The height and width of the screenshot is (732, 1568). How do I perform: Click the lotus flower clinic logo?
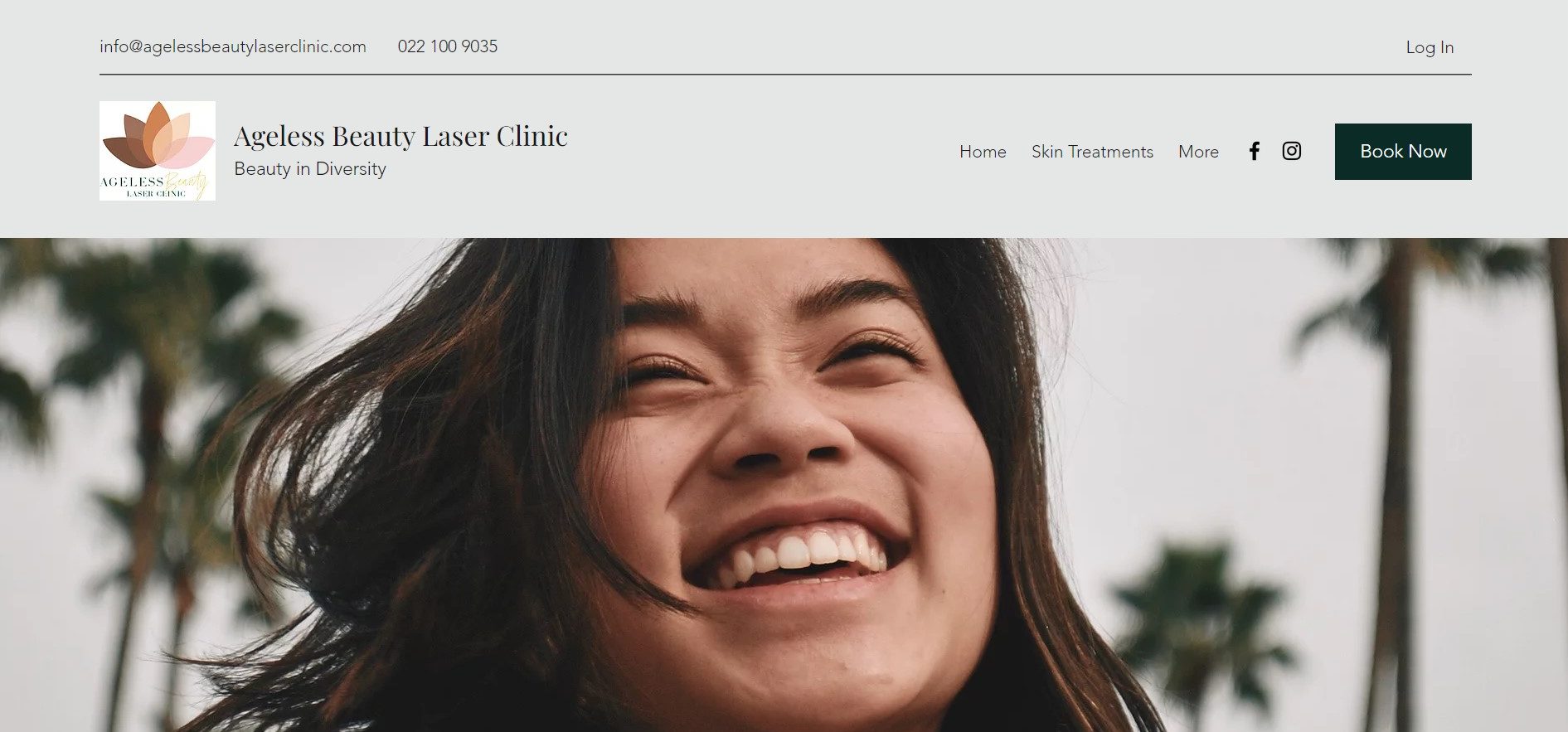click(x=158, y=151)
